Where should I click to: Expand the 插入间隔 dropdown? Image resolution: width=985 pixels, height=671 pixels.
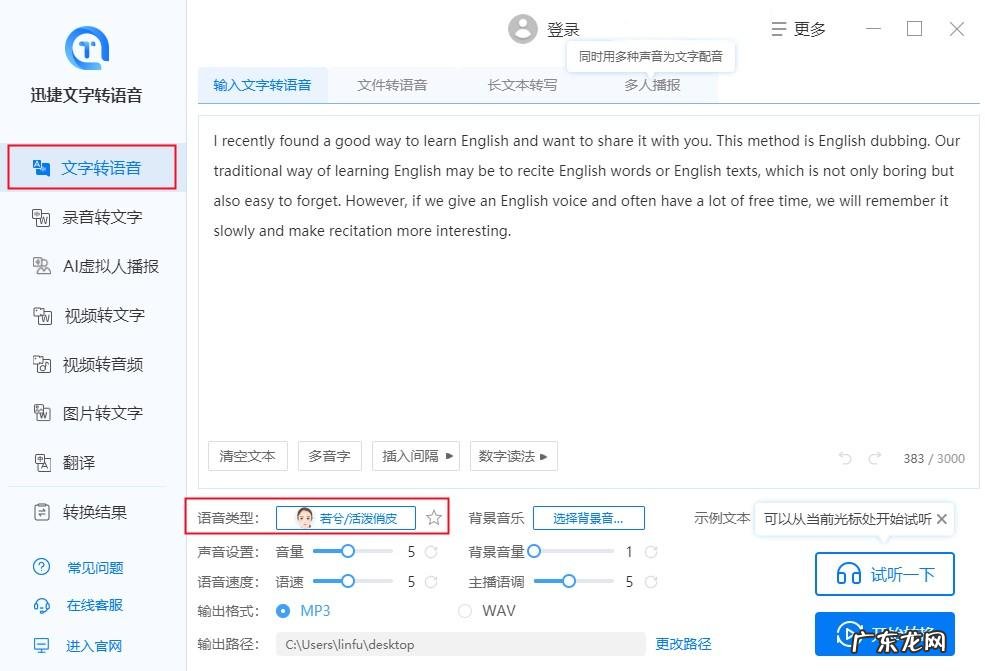[x=416, y=456]
